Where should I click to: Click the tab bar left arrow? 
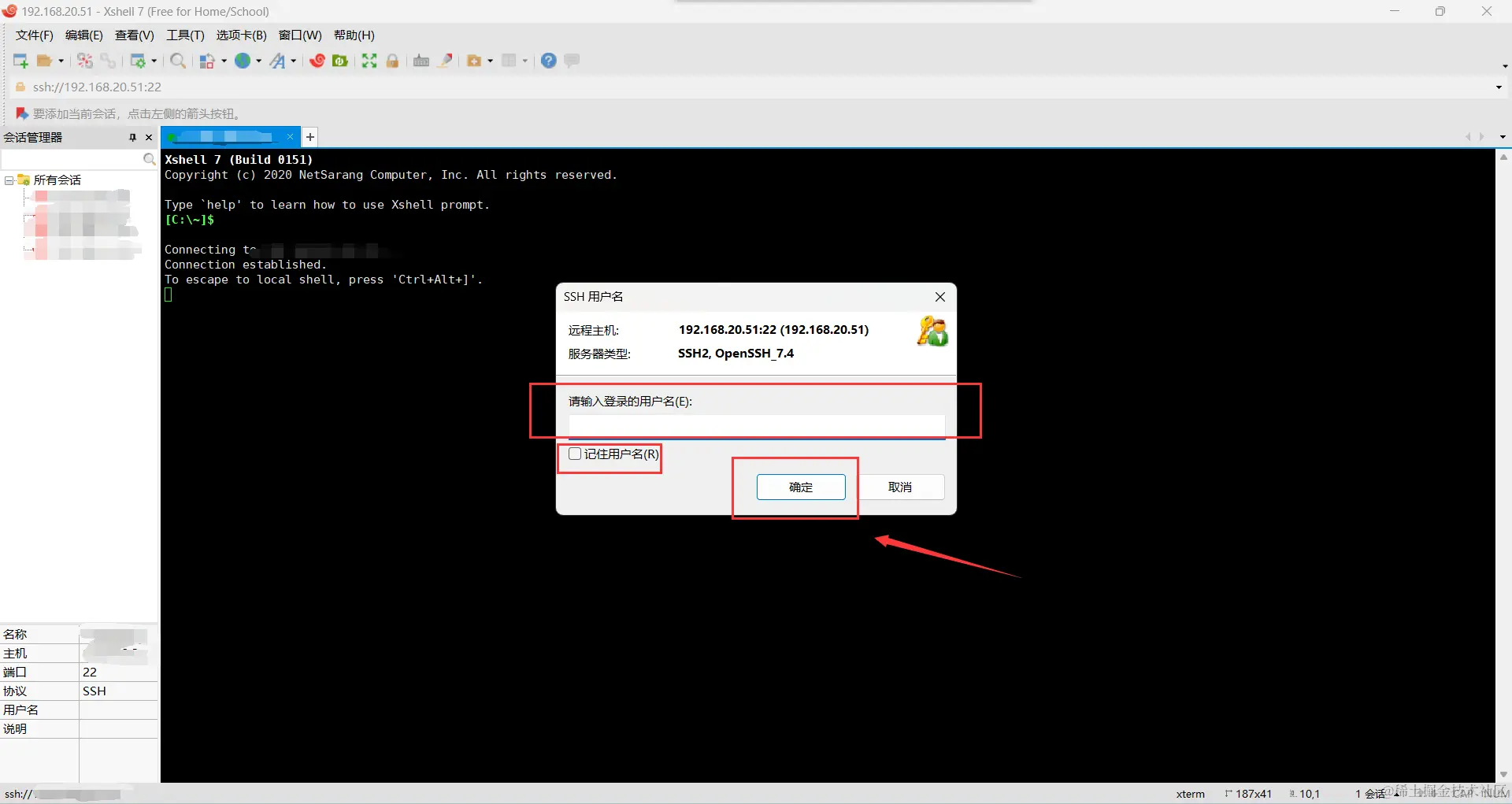pyautogui.click(x=1467, y=137)
